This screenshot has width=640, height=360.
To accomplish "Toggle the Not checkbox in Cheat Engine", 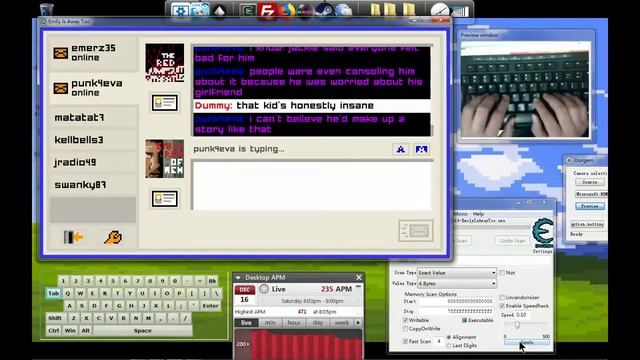I will (x=502, y=273).
